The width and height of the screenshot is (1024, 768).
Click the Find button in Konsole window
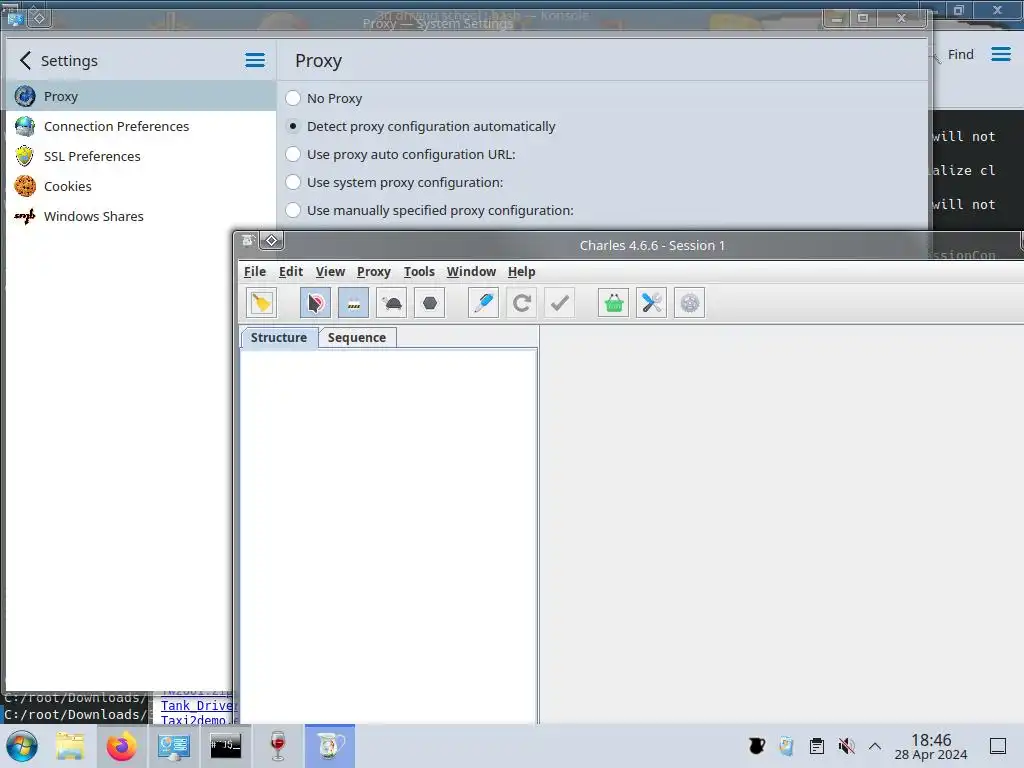coord(955,55)
